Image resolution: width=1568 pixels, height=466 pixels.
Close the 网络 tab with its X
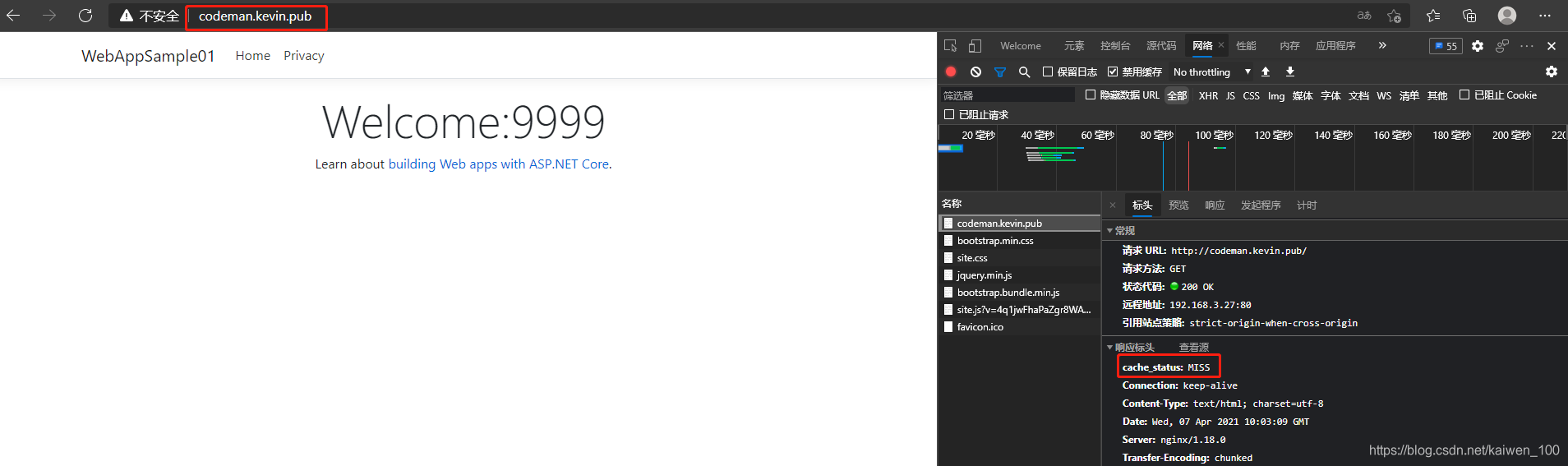pyautogui.click(x=1221, y=45)
